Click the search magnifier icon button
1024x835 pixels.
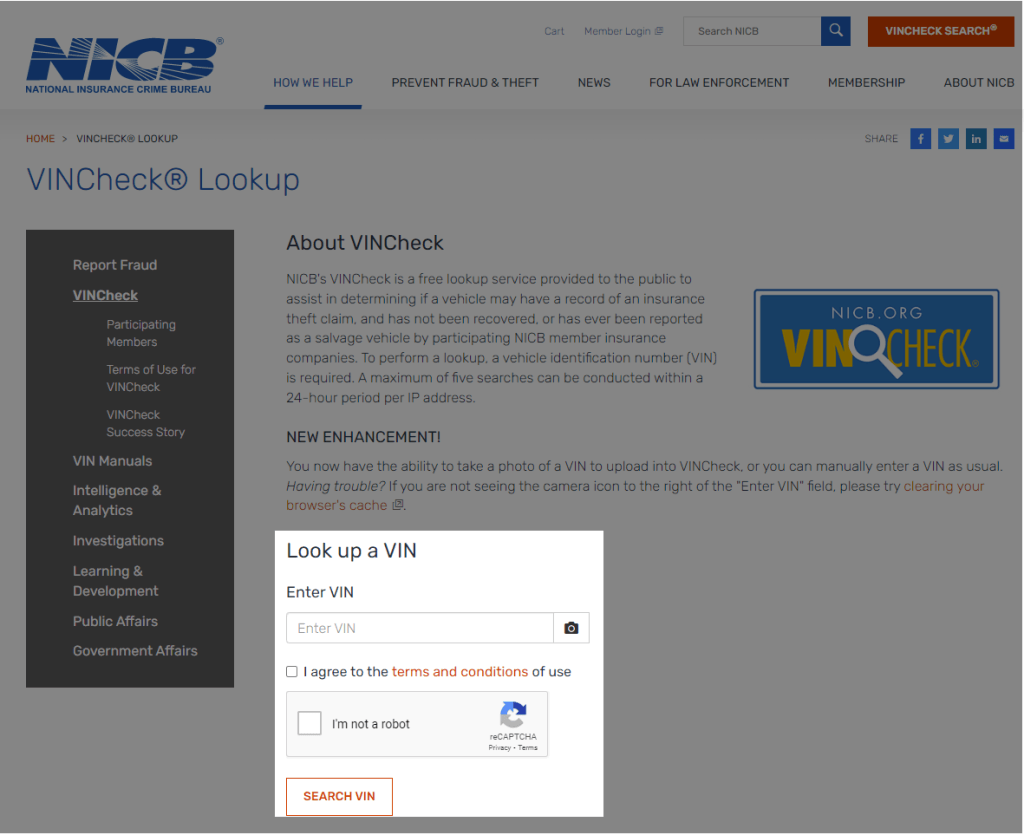pyautogui.click(x=835, y=31)
